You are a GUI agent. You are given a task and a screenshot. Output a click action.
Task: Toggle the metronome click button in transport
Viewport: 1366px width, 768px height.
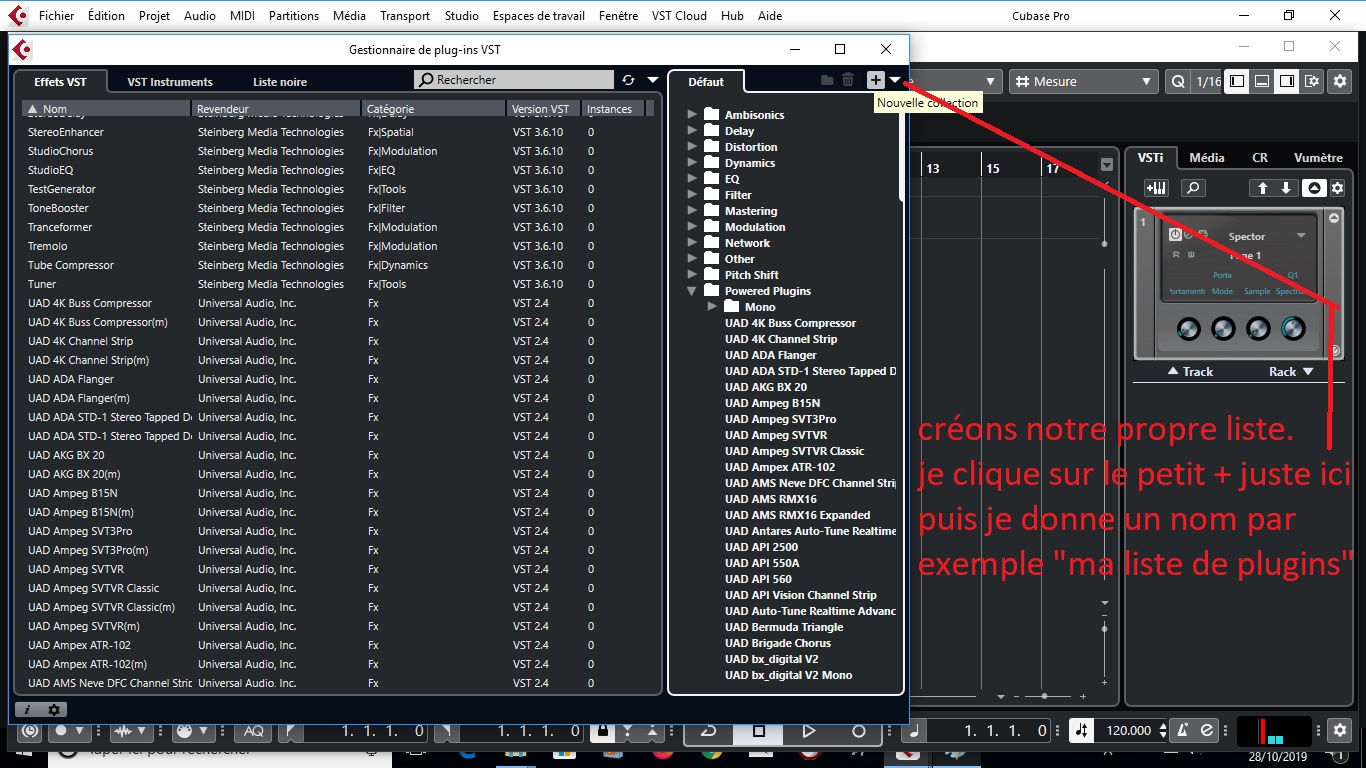[1183, 731]
